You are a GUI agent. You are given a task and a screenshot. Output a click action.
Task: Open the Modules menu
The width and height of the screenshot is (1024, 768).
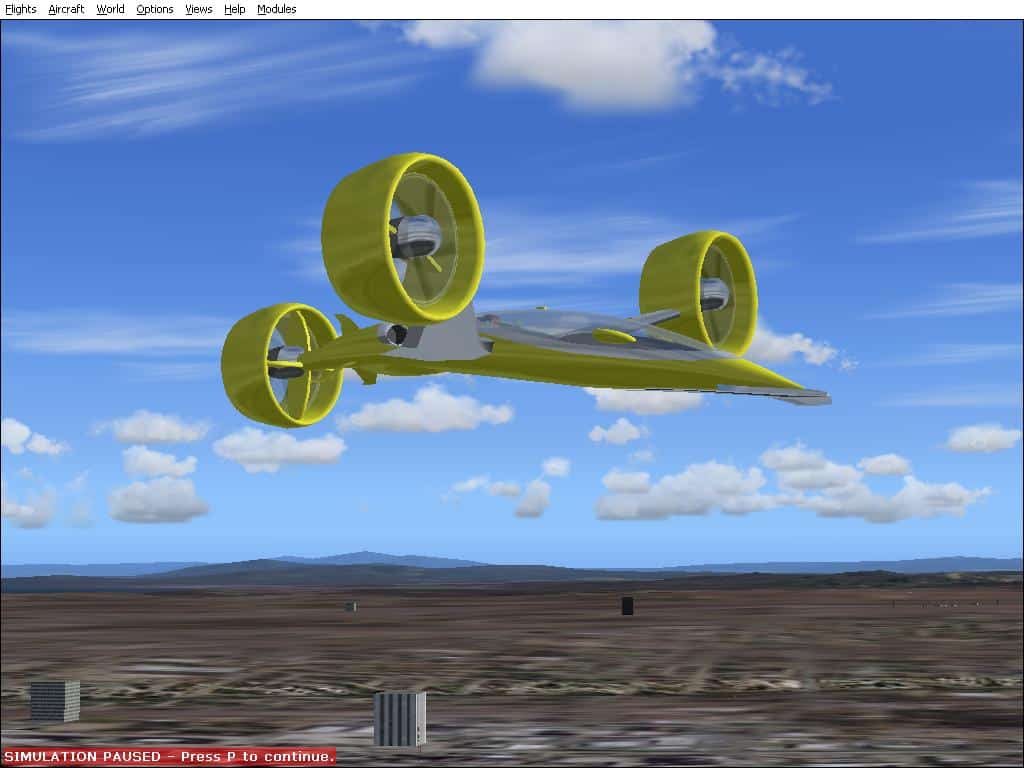coord(276,9)
